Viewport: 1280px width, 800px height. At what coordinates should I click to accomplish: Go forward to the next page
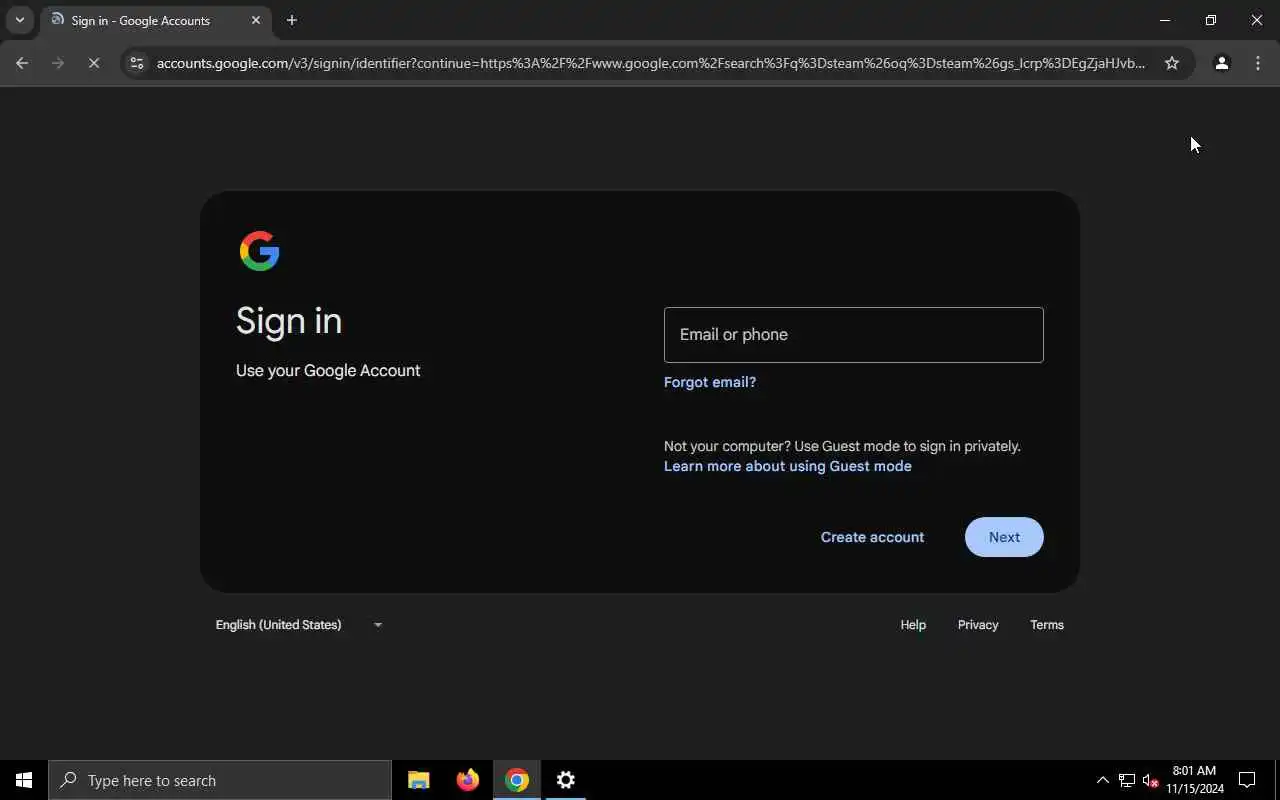[58, 63]
